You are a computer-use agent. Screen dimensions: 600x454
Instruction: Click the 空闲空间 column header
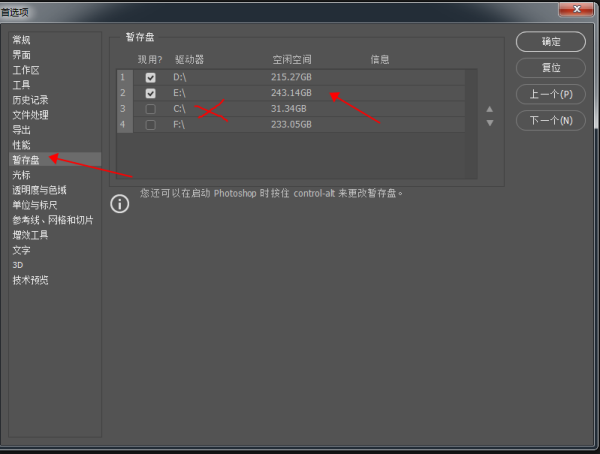pyautogui.click(x=292, y=59)
